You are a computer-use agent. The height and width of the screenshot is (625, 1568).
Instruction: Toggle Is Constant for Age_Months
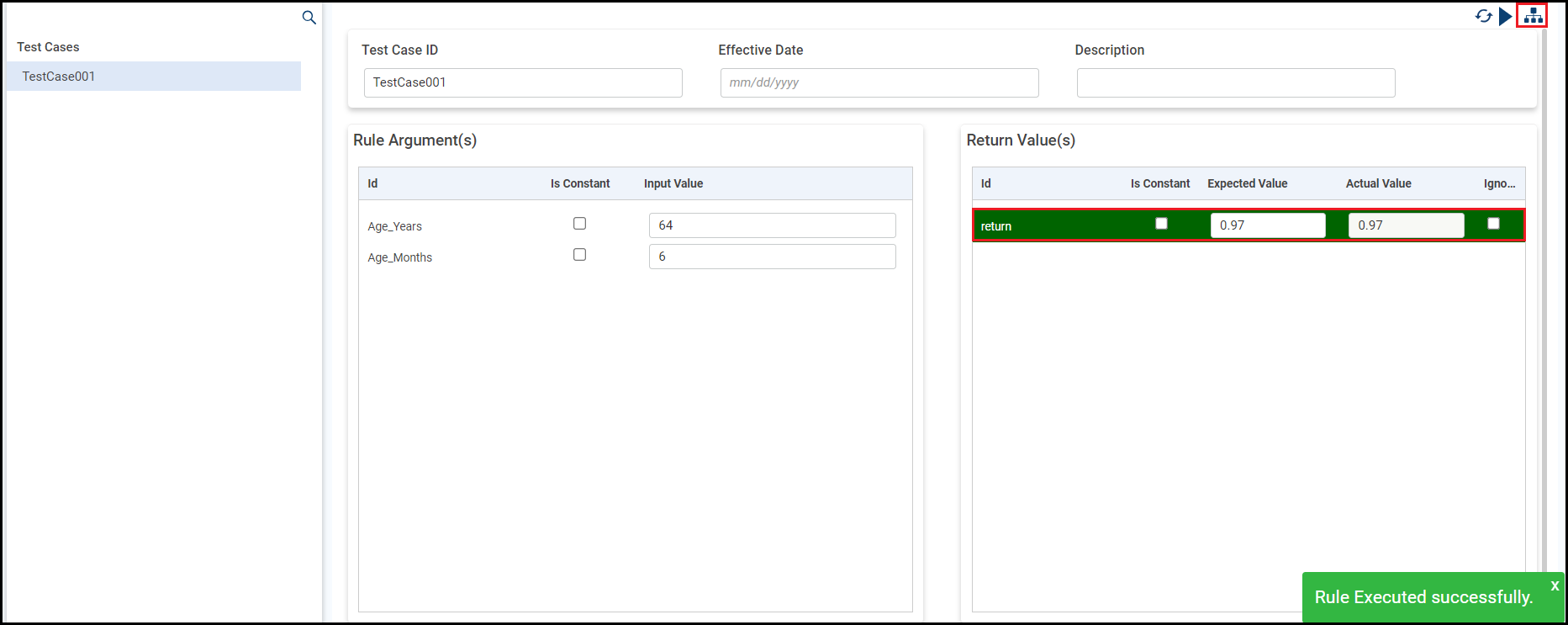579,255
